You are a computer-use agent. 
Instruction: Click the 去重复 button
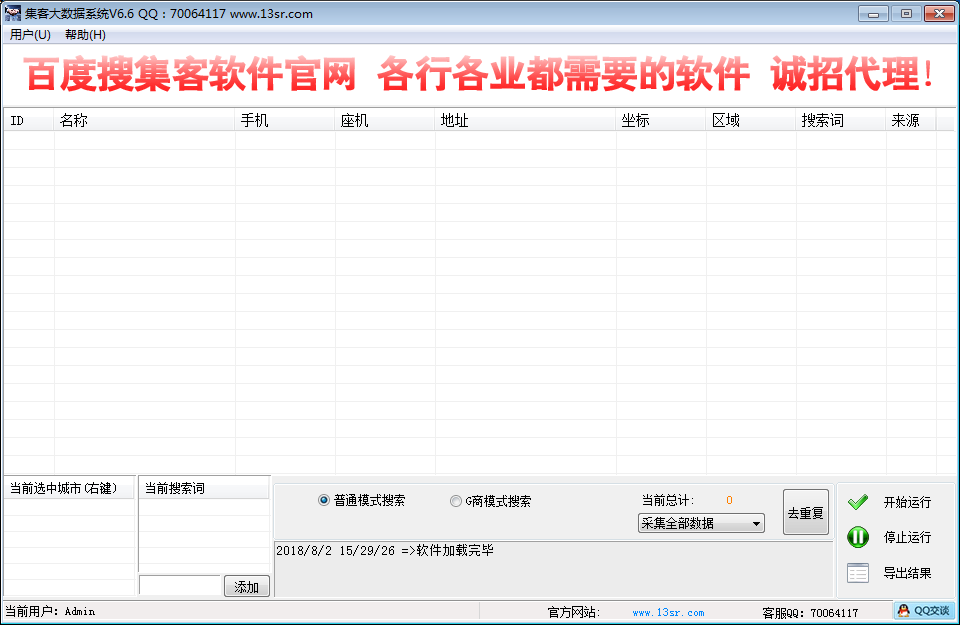coord(806,512)
